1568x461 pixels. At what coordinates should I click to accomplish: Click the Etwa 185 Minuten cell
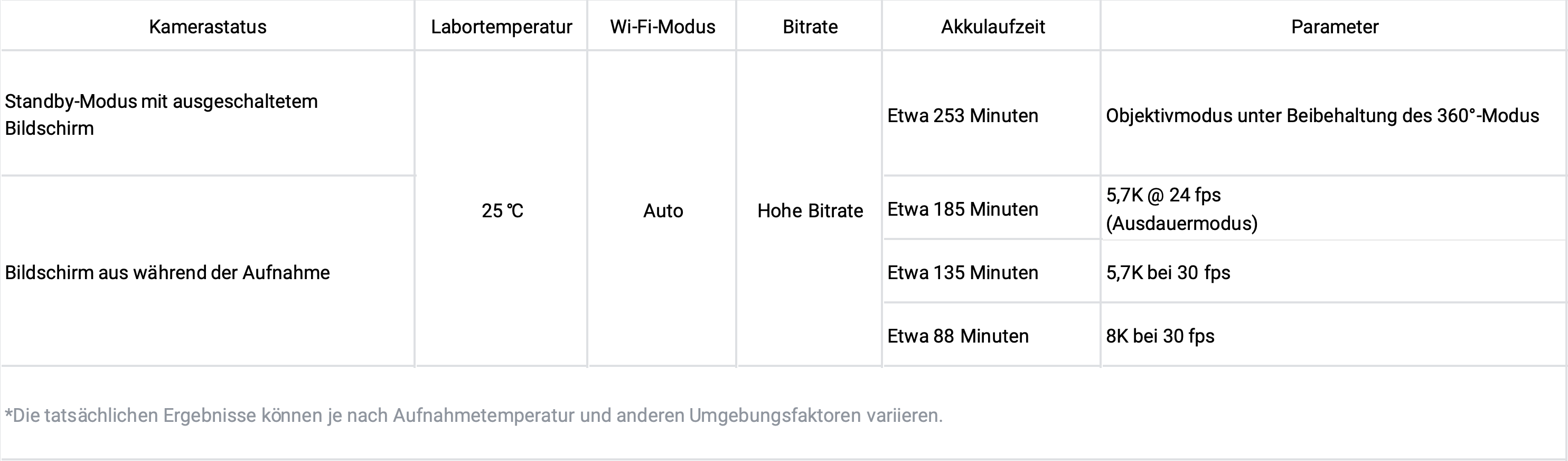[992, 209]
